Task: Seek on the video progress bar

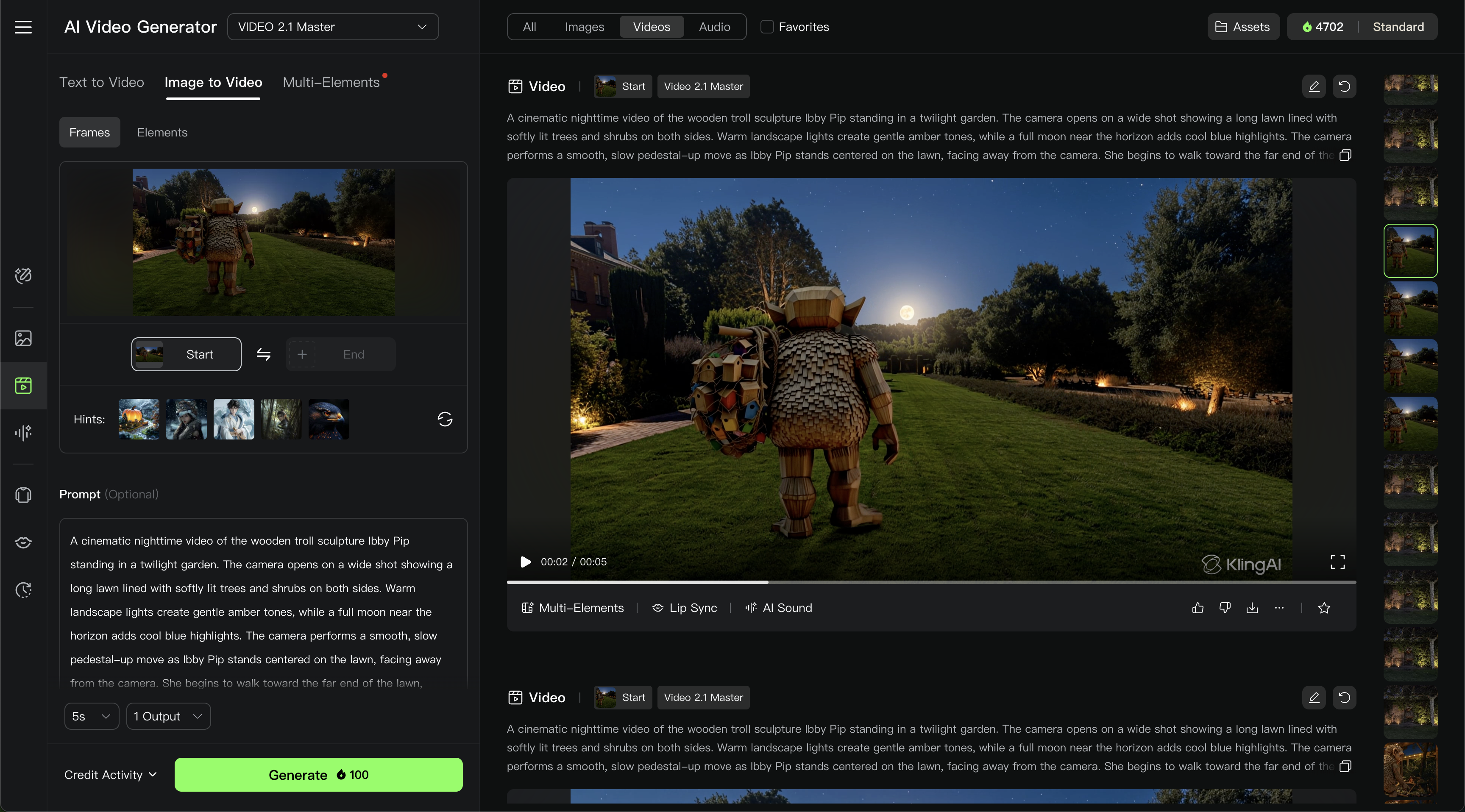Action: [x=931, y=582]
